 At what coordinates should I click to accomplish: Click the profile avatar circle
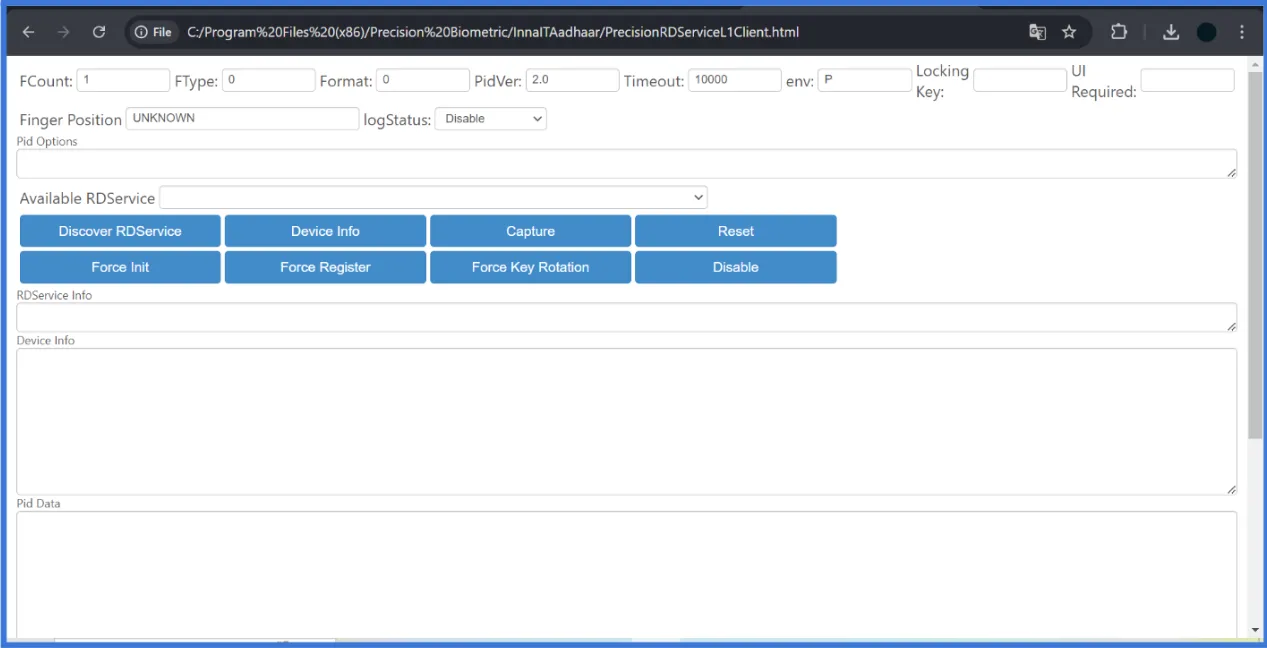tap(1206, 32)
